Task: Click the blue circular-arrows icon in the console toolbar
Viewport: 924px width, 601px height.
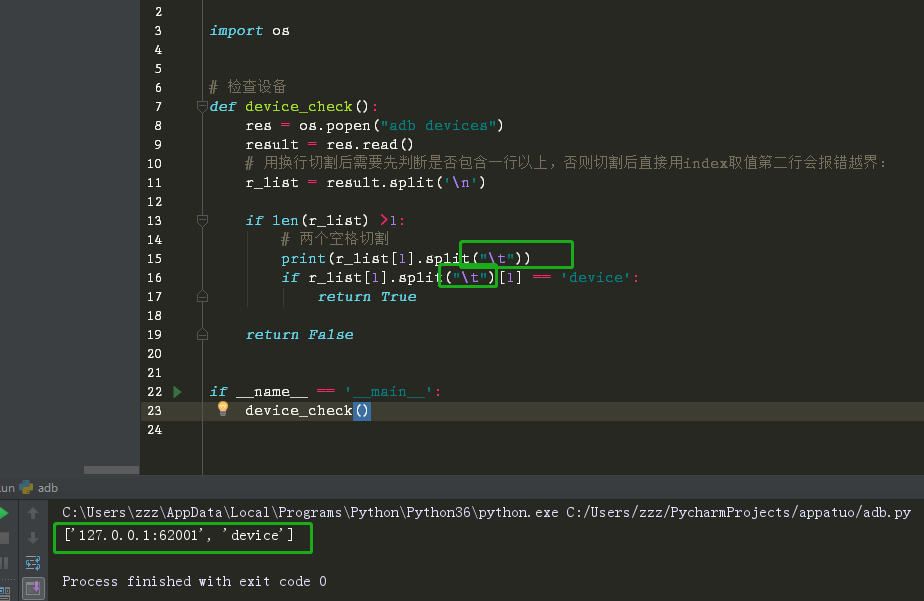Action: click(33, 563)
